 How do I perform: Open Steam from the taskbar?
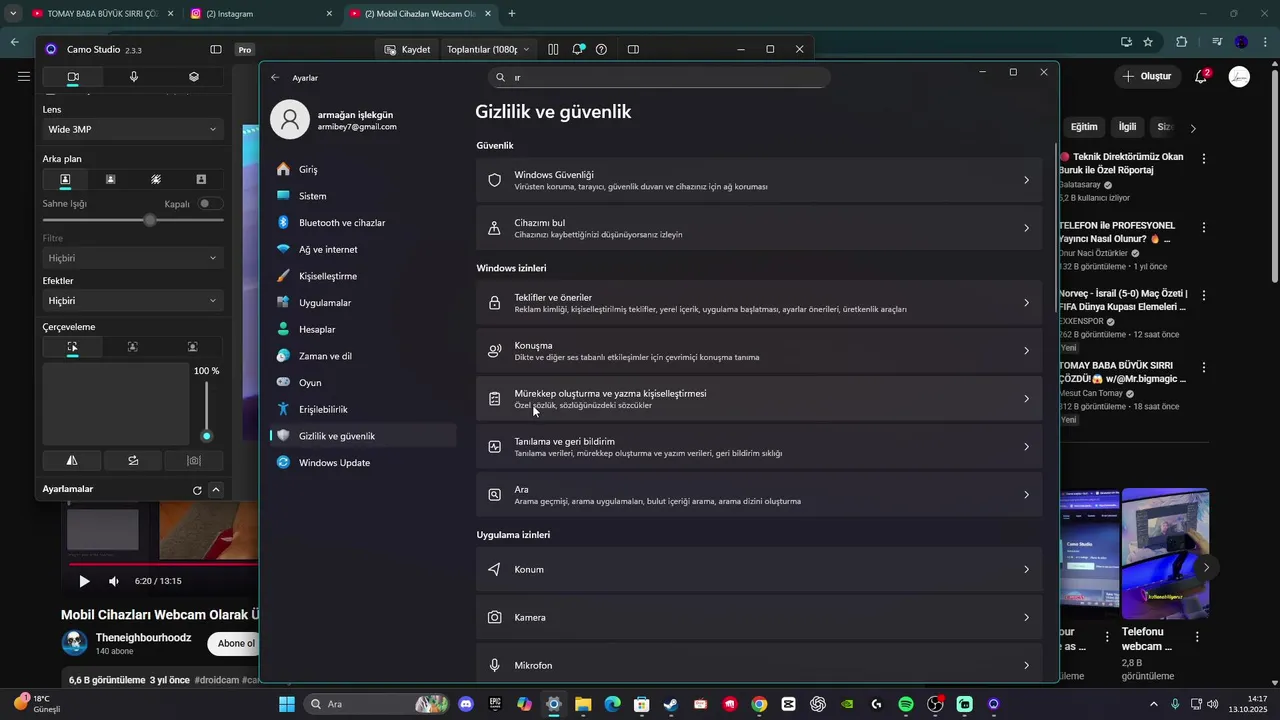click(671, 704)
